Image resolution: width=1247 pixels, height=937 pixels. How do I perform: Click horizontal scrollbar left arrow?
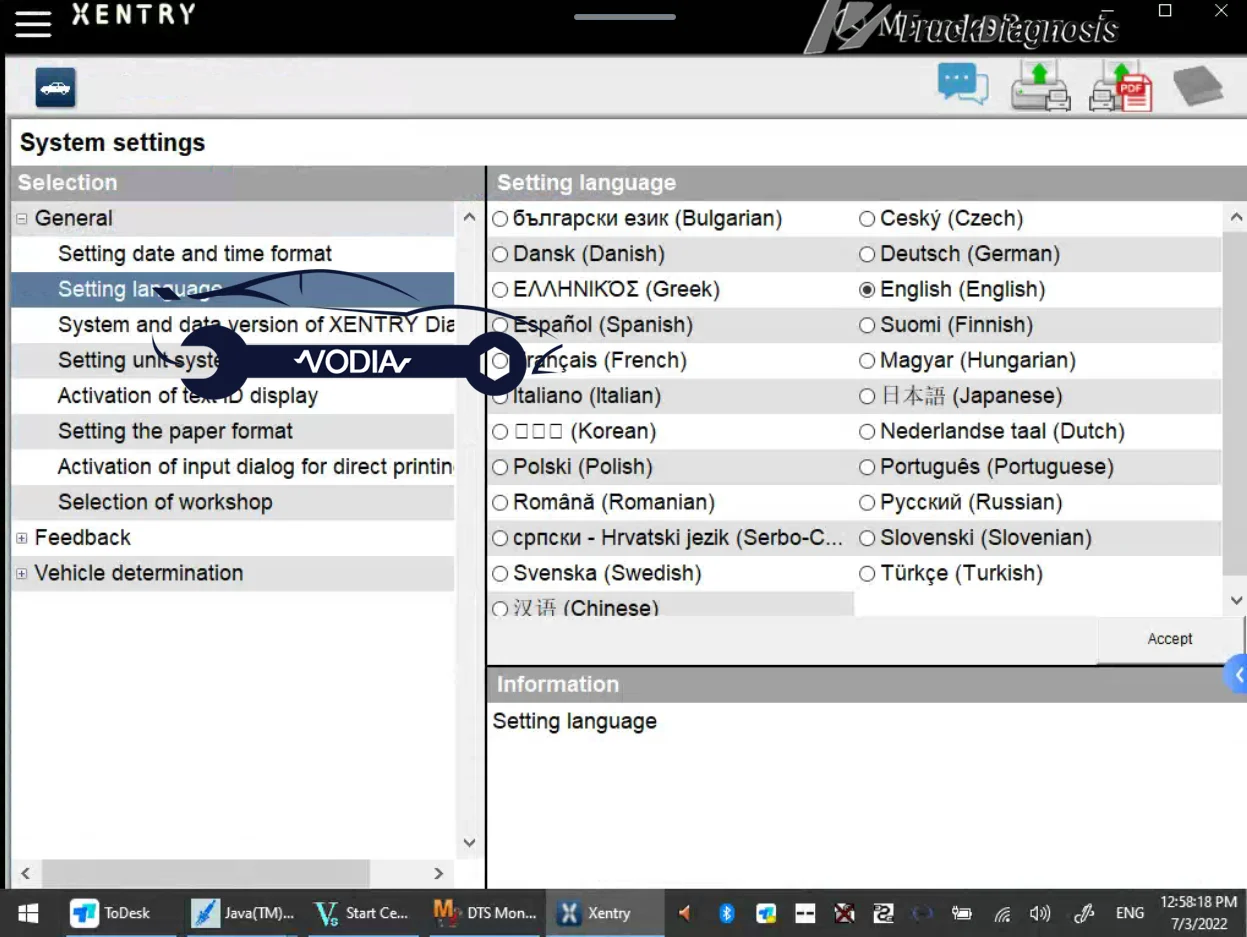[x=25, y=873]
